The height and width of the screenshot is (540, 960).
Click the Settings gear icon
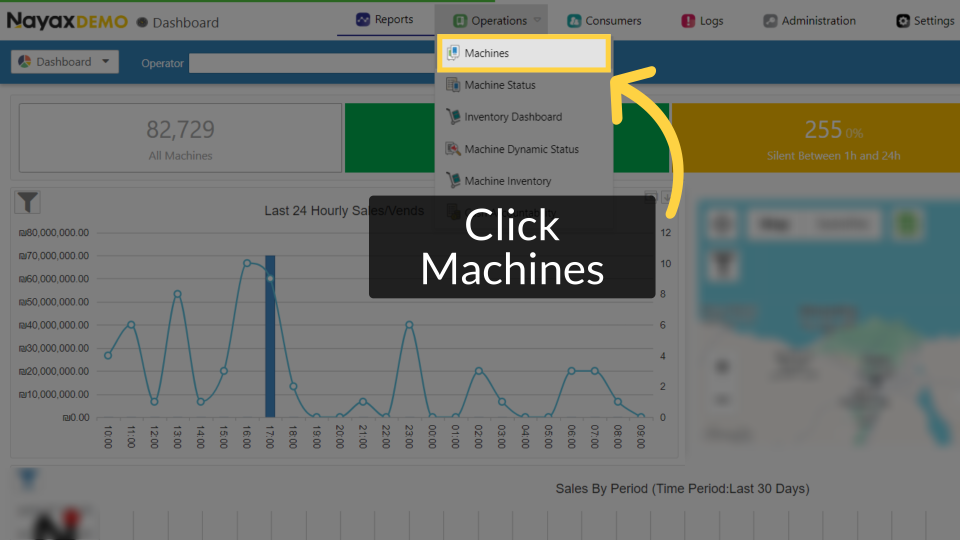pyautogui.click(x=903, y=20)
